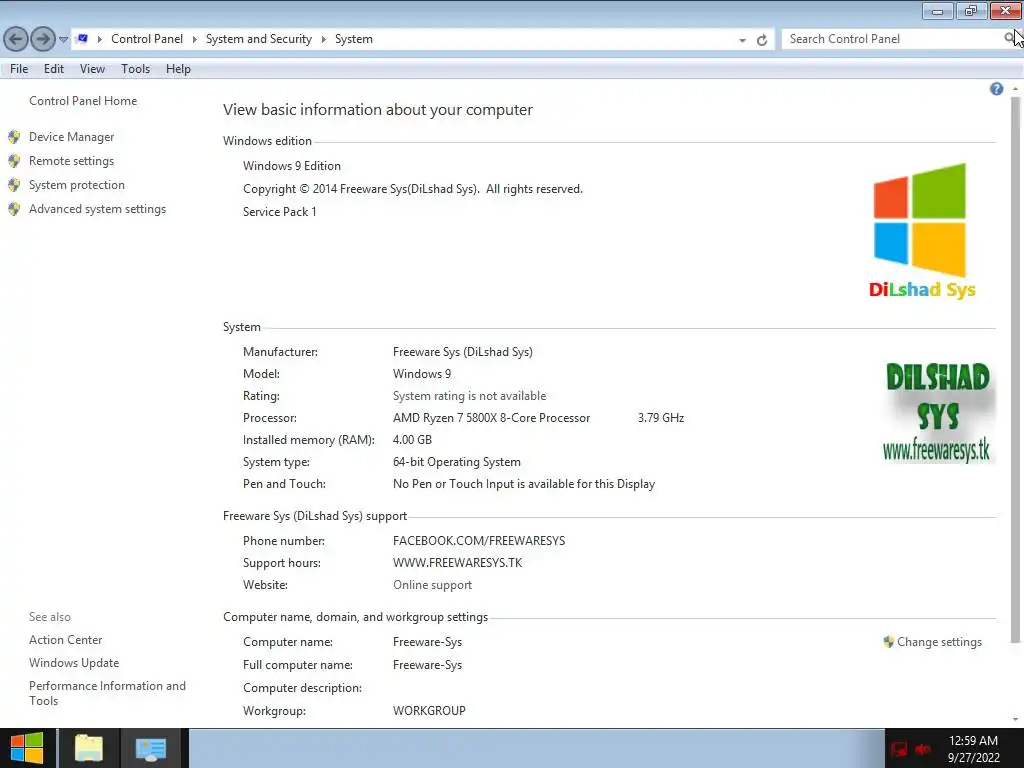Viewport: 1024px width, 768px height.
Task: Click the WORKGROUP value
Action: coord(429,711)
